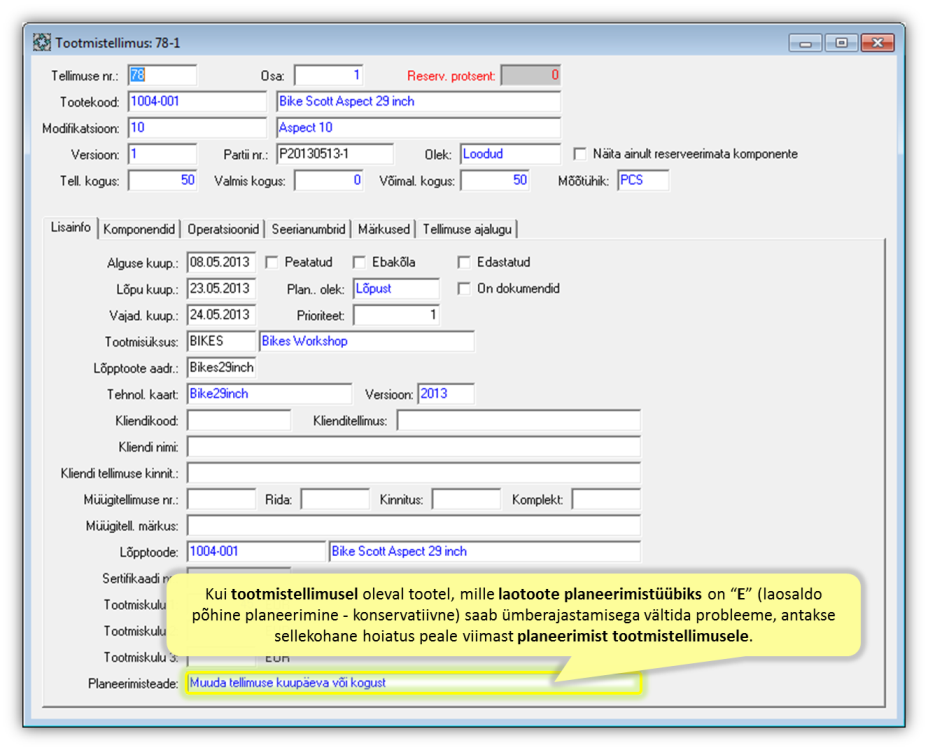Image resolution: width=928 pixels, height=750 pixels.
Task: Open the Operatsioonid tab
Action: (x=225, y=229)
